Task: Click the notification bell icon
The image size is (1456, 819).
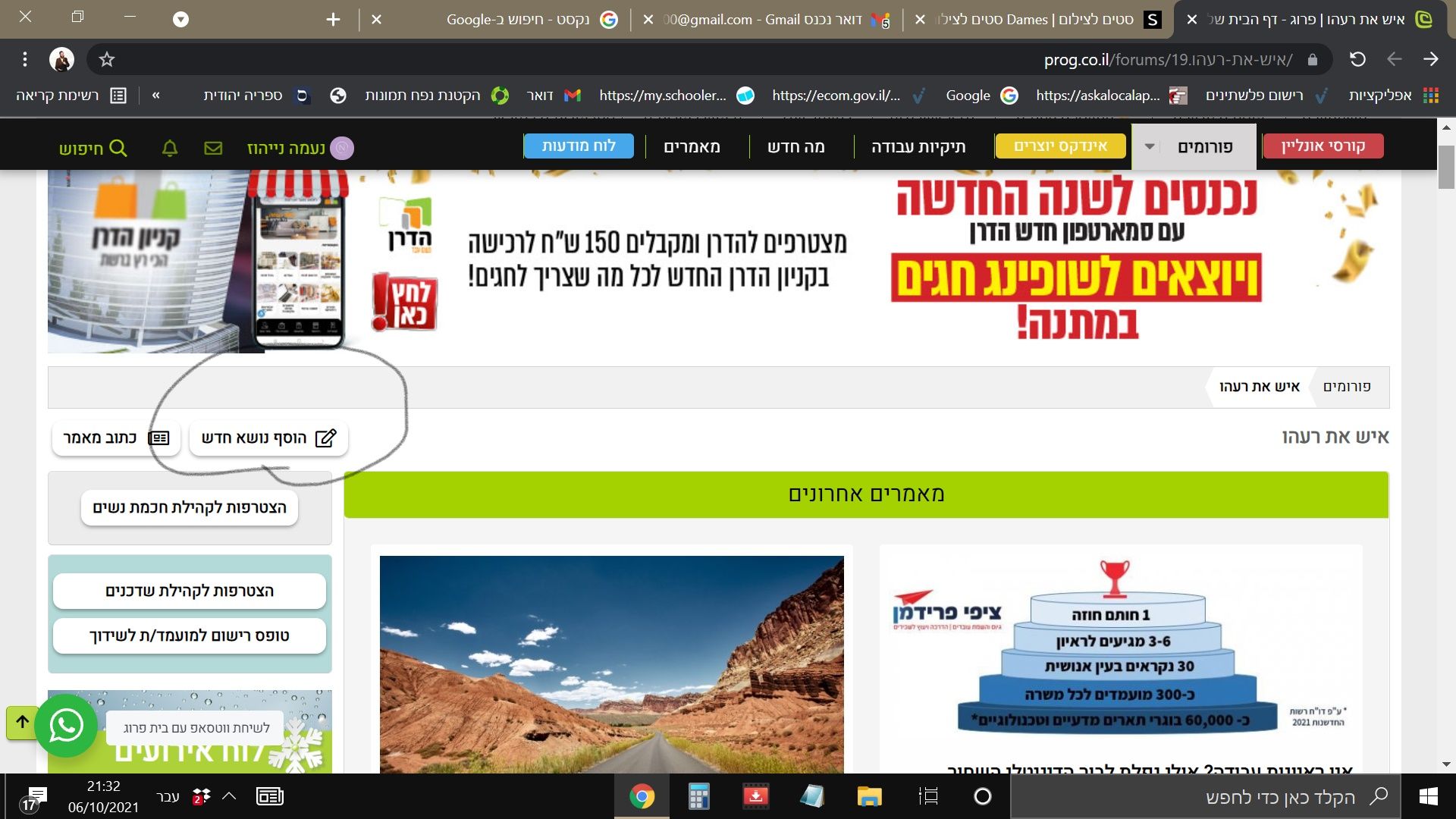Action: [x=169, y=148]
